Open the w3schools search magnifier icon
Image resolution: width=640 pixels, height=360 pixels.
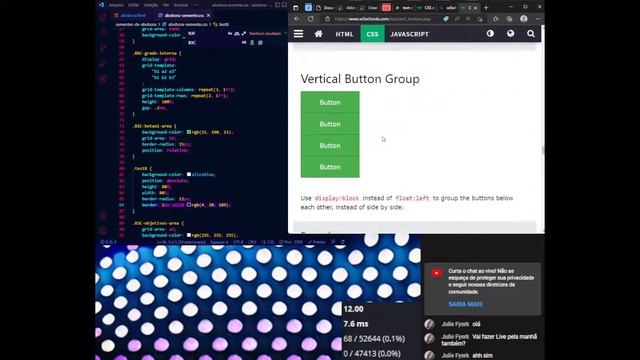[531, 34]
